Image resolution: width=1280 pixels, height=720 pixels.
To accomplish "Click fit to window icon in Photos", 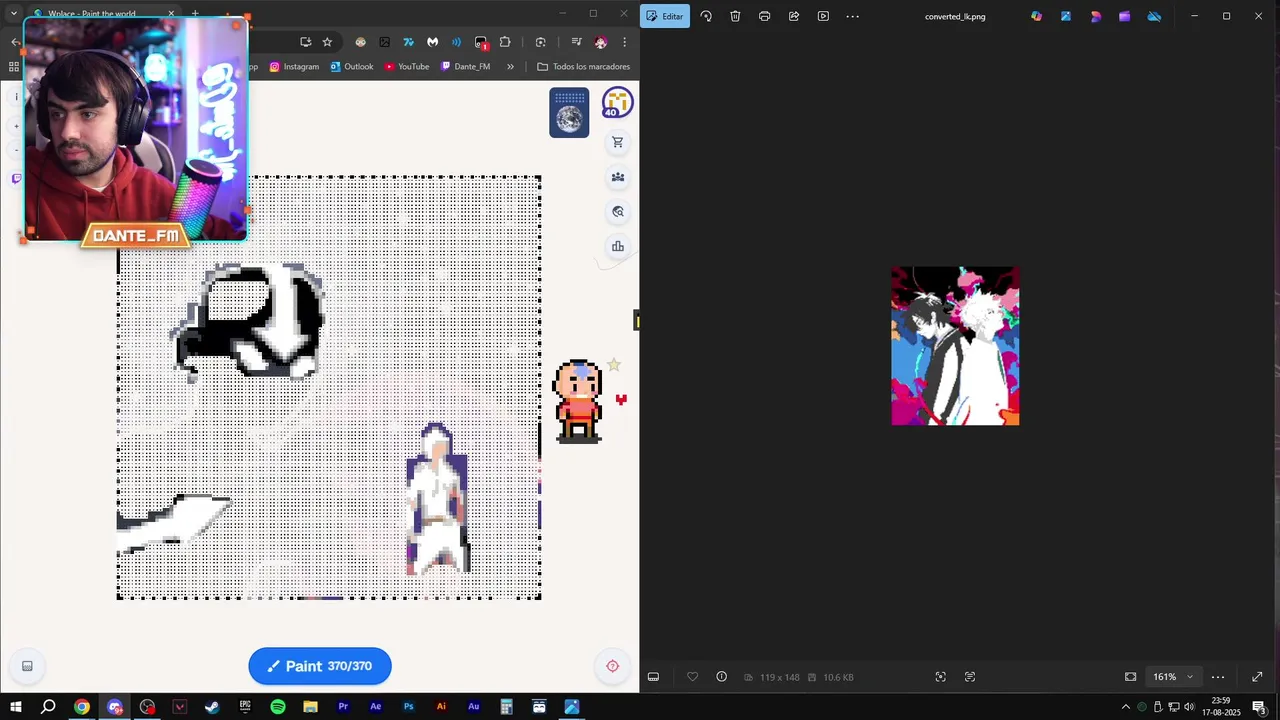I will (x=940, y=677).
